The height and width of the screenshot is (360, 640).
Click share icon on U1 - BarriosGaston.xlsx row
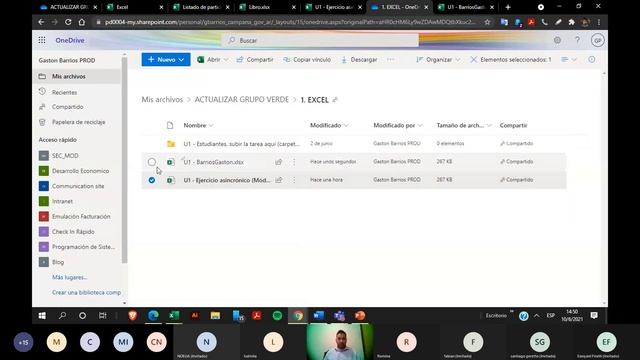tap(279, 162)
